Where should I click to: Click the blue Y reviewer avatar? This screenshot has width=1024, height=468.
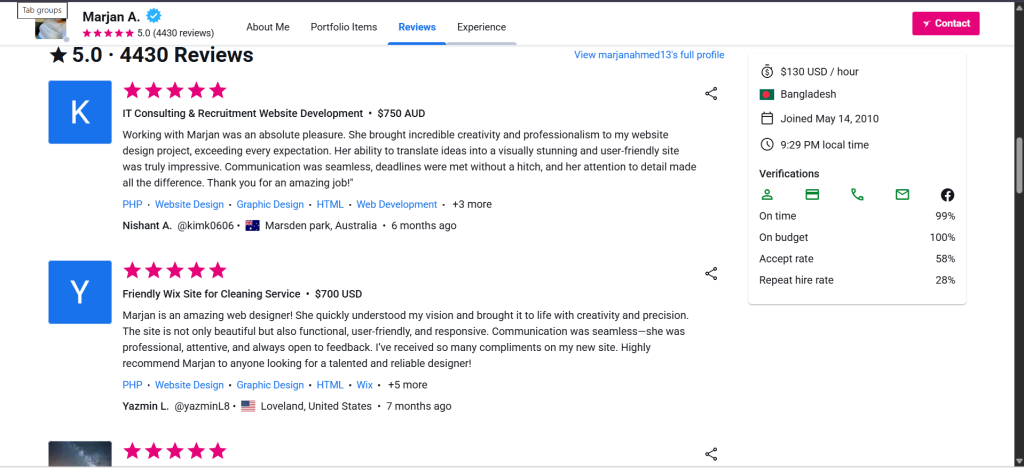(80, 292)
